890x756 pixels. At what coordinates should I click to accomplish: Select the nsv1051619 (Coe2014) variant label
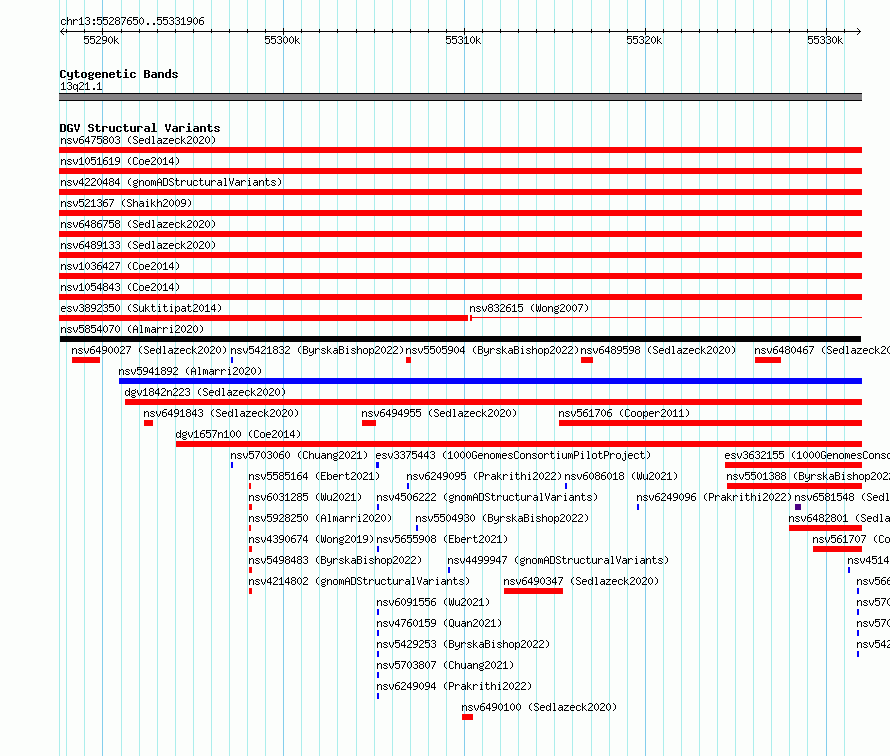click(120, 161)
